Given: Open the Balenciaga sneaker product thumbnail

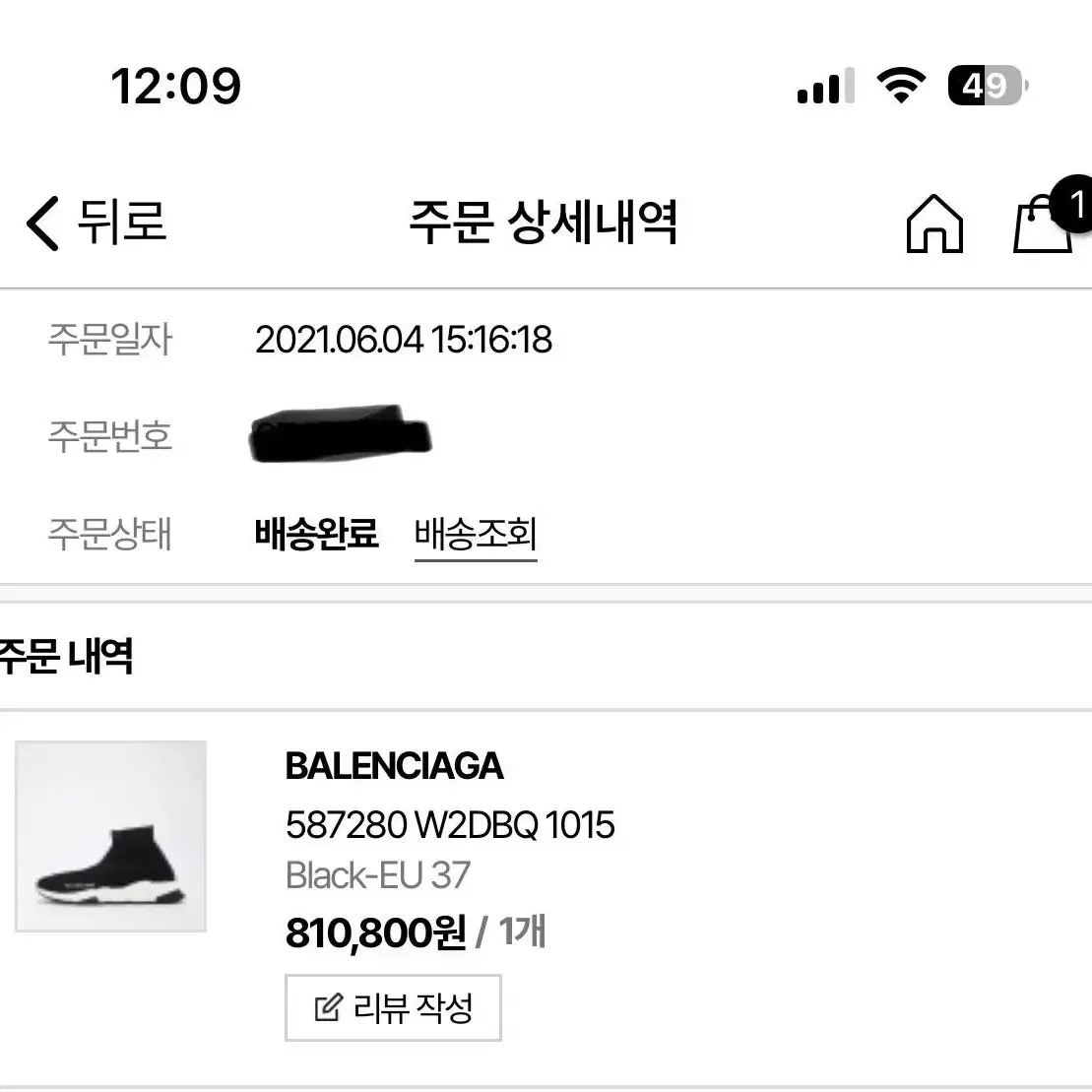Looking at the screenshot, I should (110, 836).
